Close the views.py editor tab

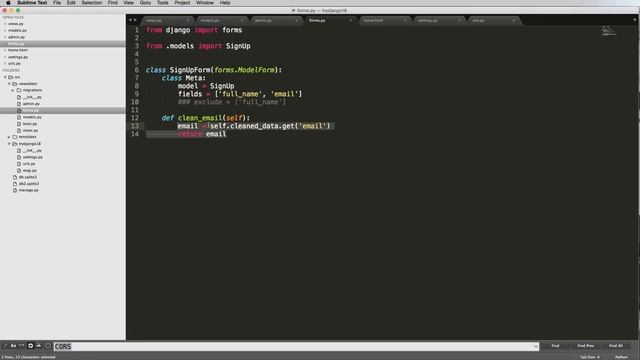(x=188, y=20)
